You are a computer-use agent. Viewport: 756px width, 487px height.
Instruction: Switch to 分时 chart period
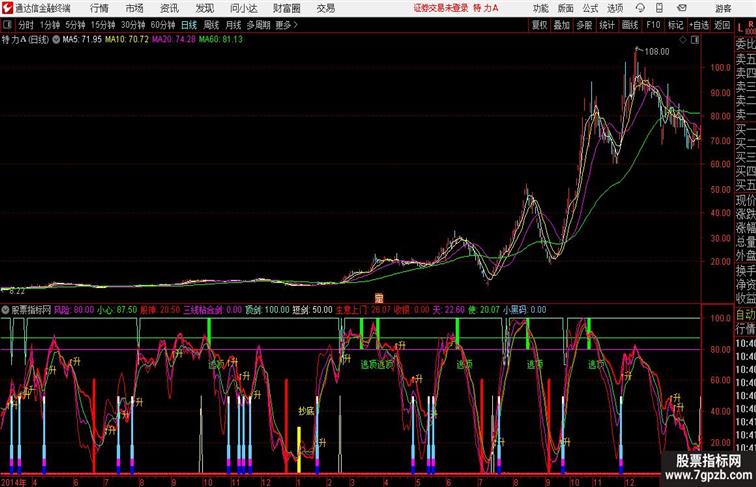click(x=26, y=25)
